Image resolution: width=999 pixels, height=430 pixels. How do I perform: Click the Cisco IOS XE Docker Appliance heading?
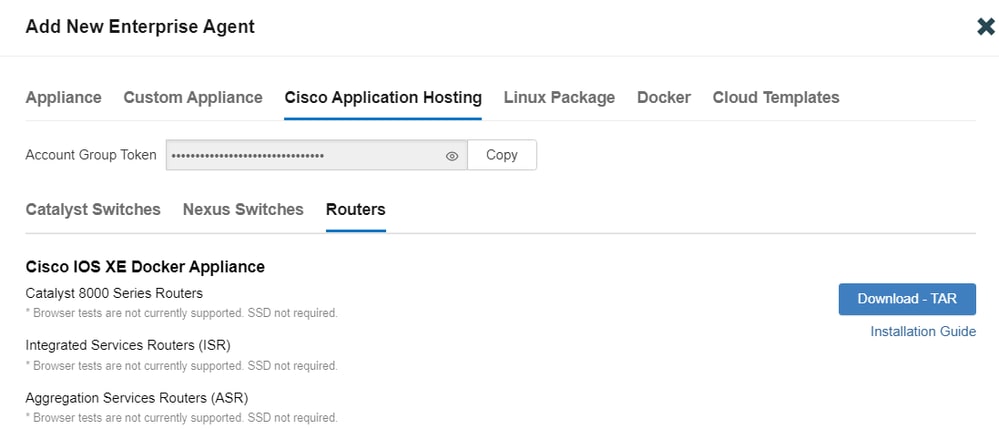(145, 267)
